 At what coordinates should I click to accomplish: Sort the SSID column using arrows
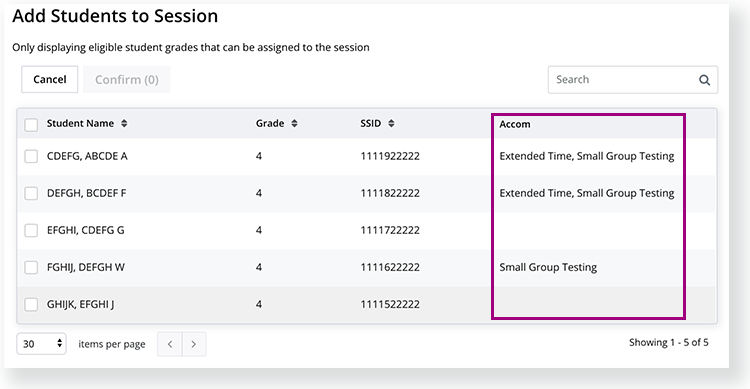coord(391,123)
